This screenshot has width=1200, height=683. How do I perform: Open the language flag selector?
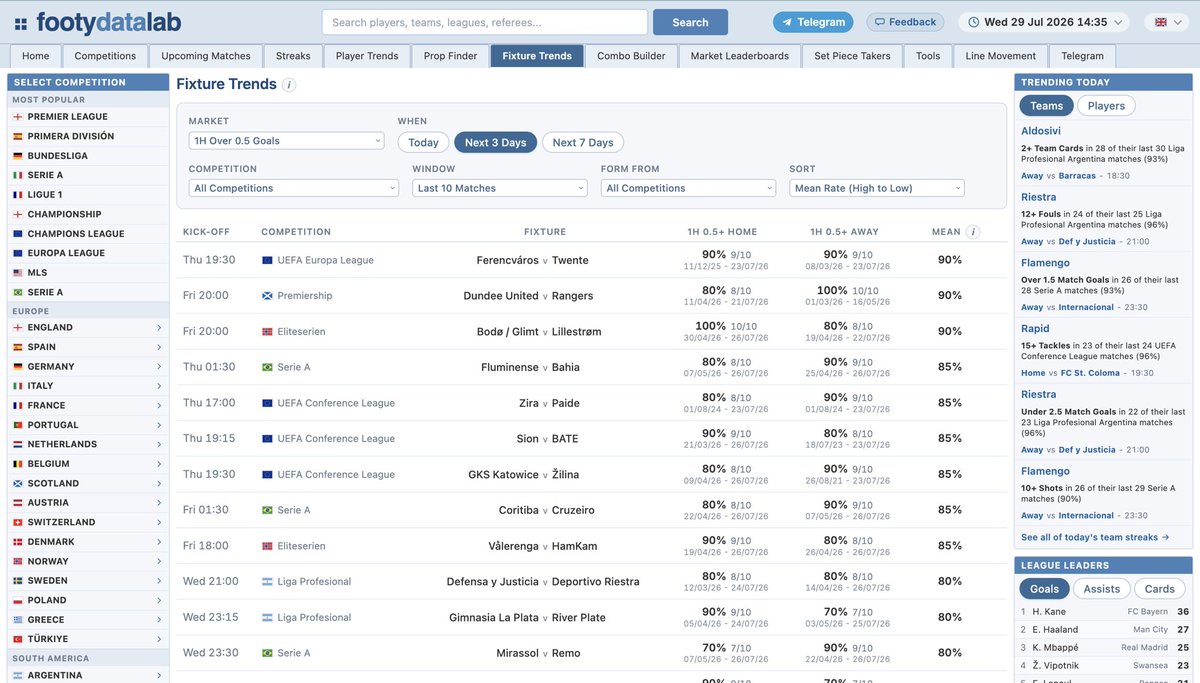point(1166,22)
